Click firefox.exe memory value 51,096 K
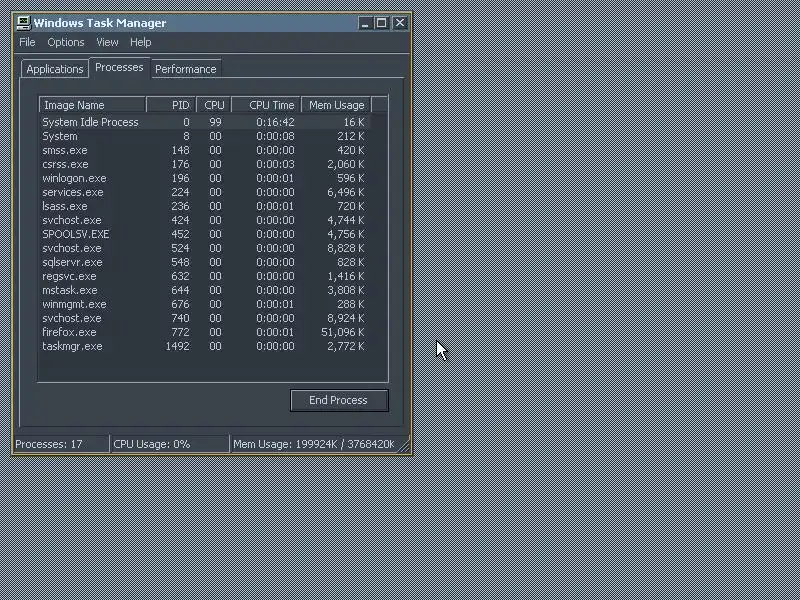The width and height of the screenshot is (800, 600). [x=342, y=332]
